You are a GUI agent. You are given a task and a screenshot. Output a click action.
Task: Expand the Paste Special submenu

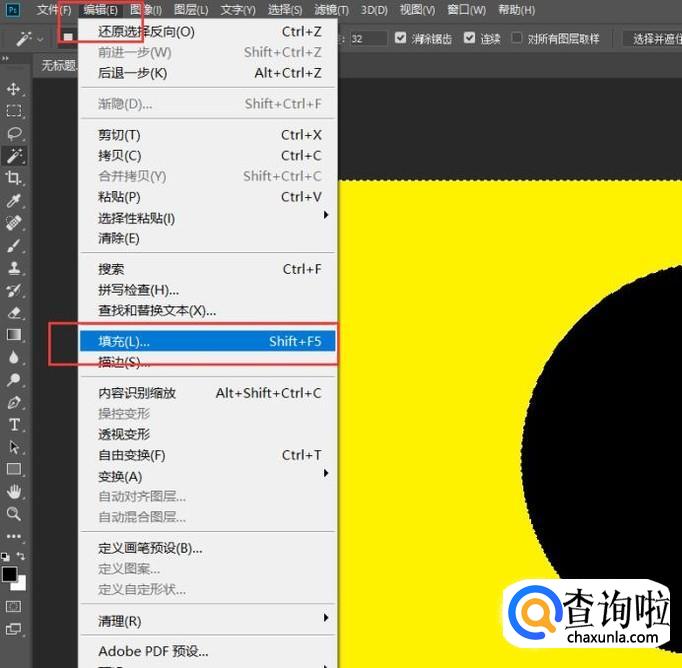pyautogui.click(x=325, y=215)
